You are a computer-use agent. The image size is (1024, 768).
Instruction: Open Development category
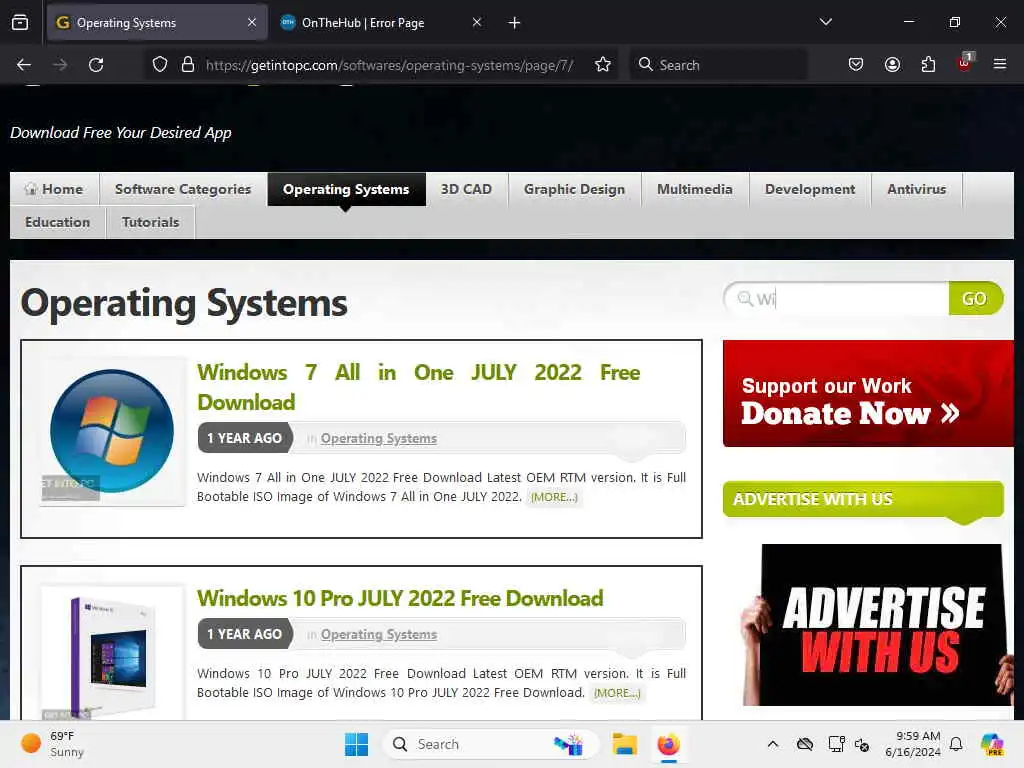(810, 189)
